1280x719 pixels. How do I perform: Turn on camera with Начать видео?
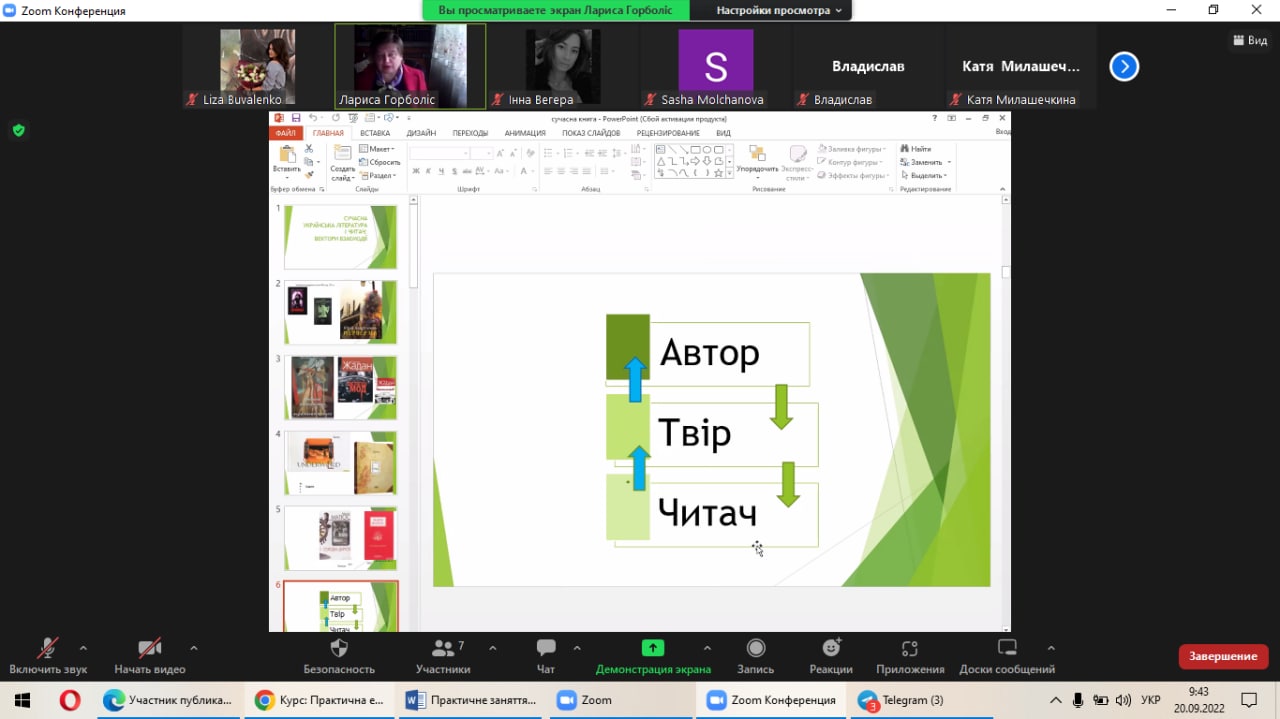click(149, 649)
